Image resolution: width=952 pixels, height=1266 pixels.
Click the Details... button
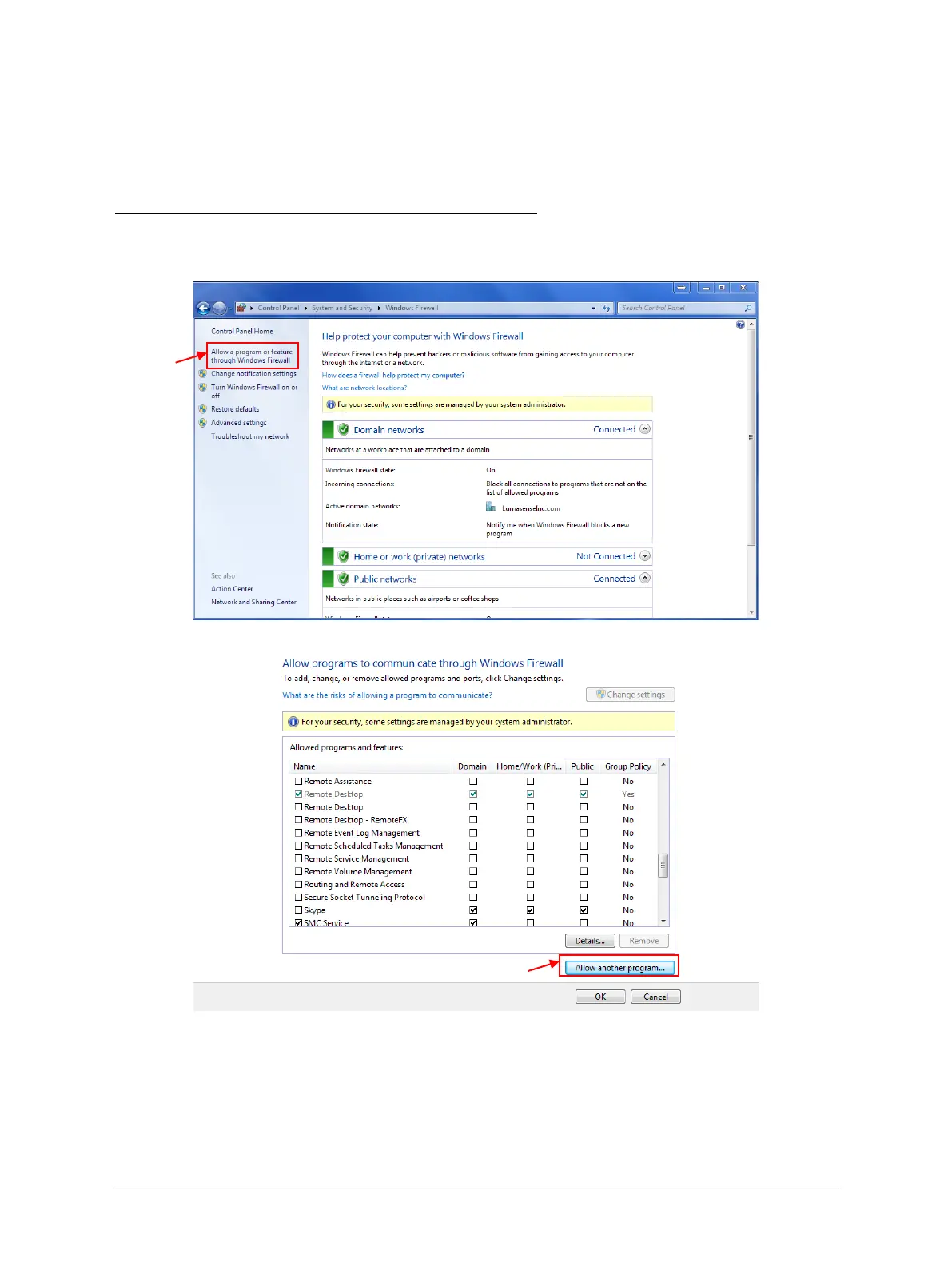click(x=590, y=941)
